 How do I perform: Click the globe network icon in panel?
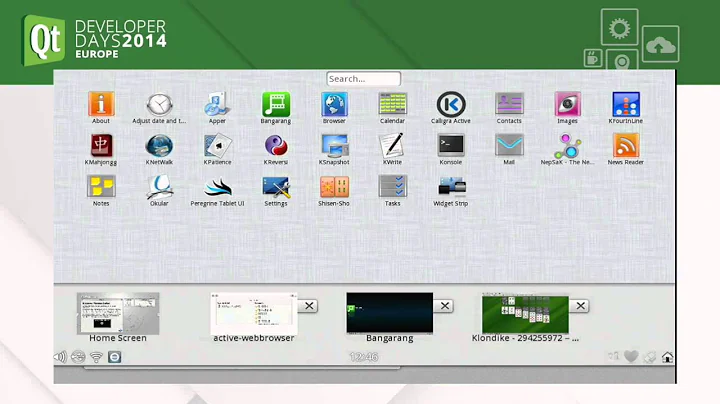tap(78, 357)
